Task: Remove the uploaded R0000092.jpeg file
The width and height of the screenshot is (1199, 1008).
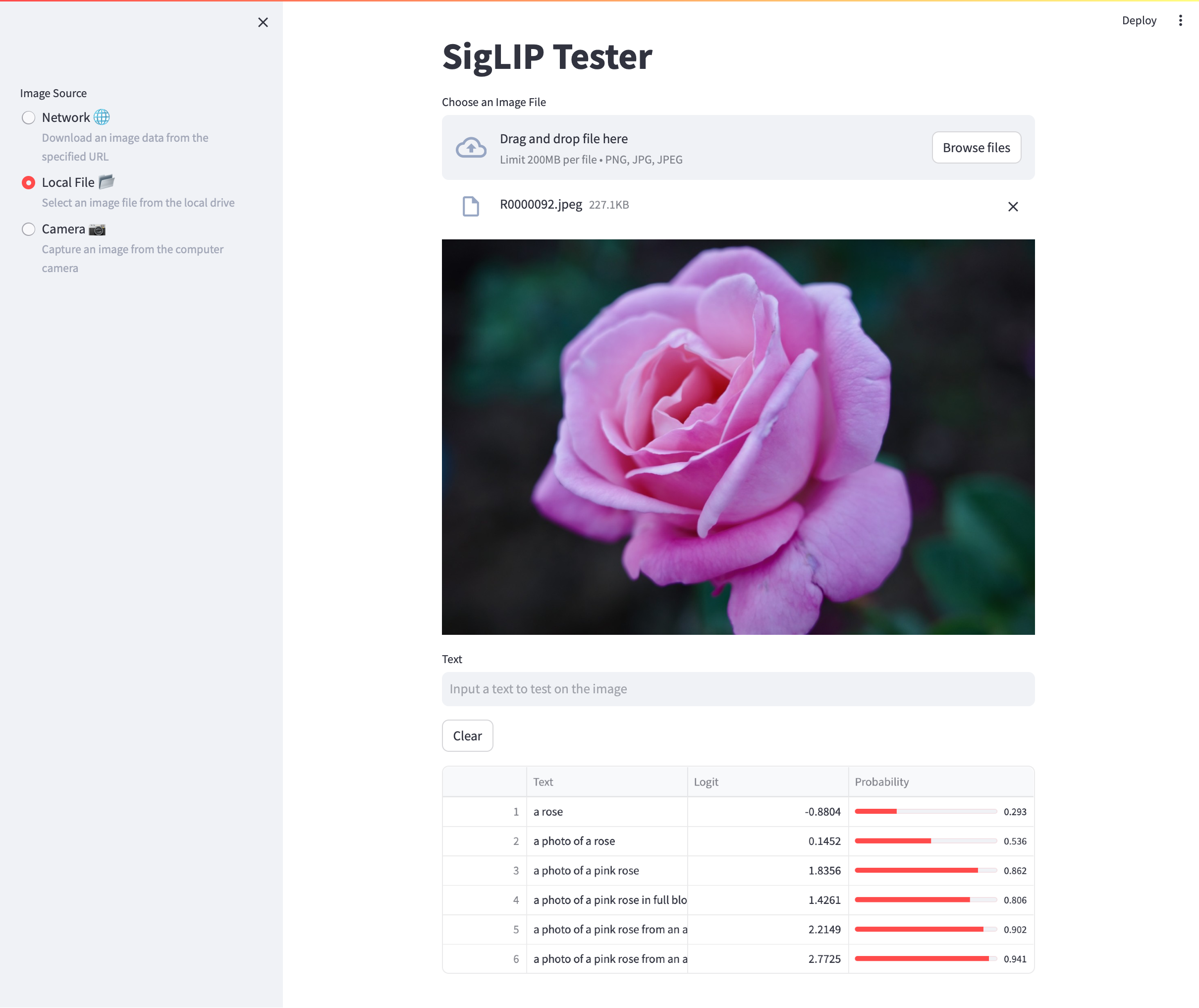Action: [1012, 206]
